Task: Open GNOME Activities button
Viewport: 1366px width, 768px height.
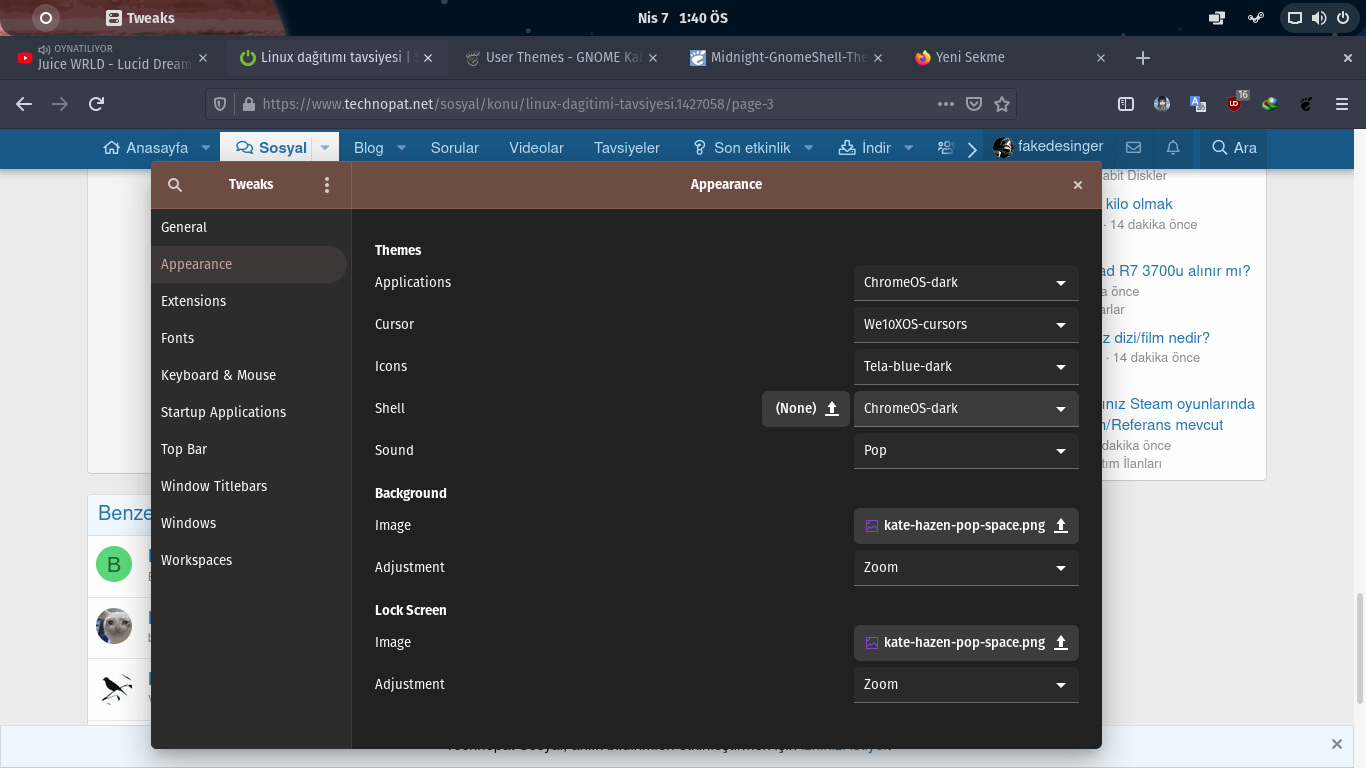Action: [46, 18]
